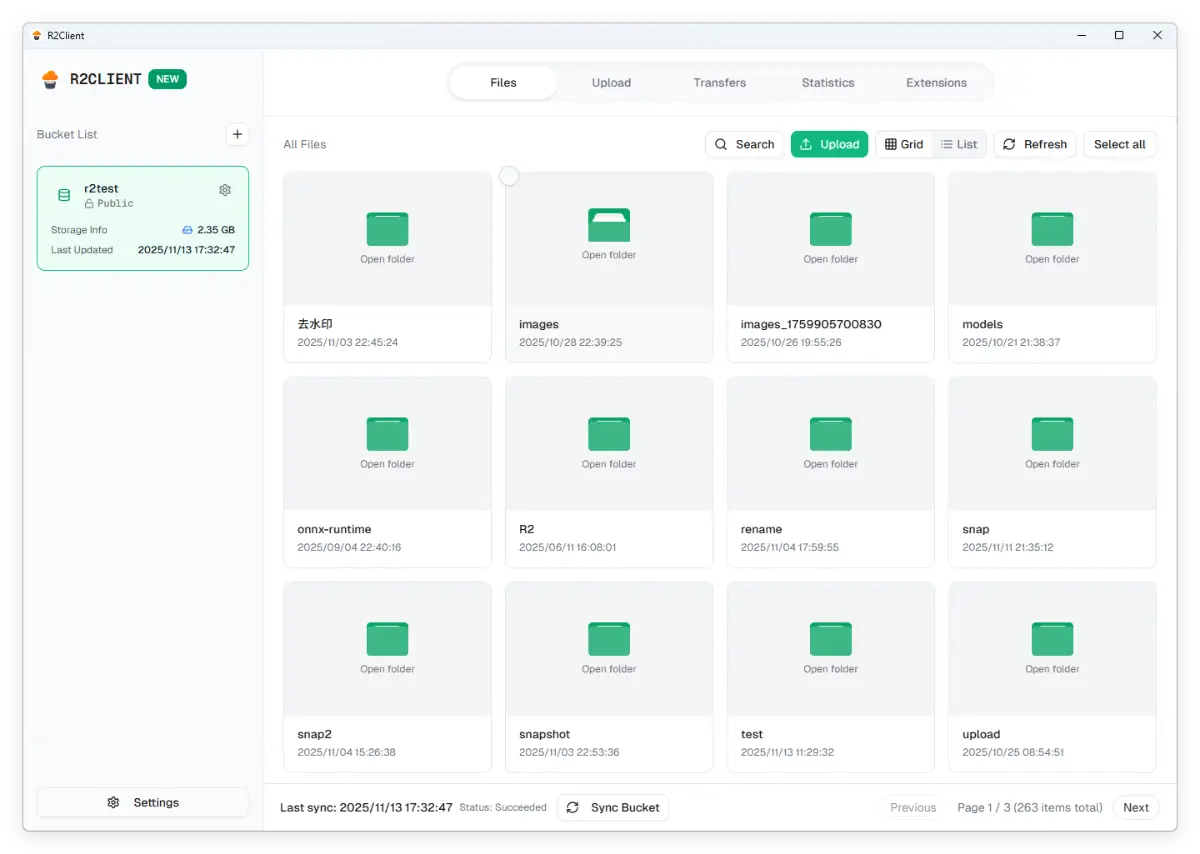This screenshot has width=1200, height=854.
Task: Open Settings via the gear at bottom left
Action: pos(113,802)
